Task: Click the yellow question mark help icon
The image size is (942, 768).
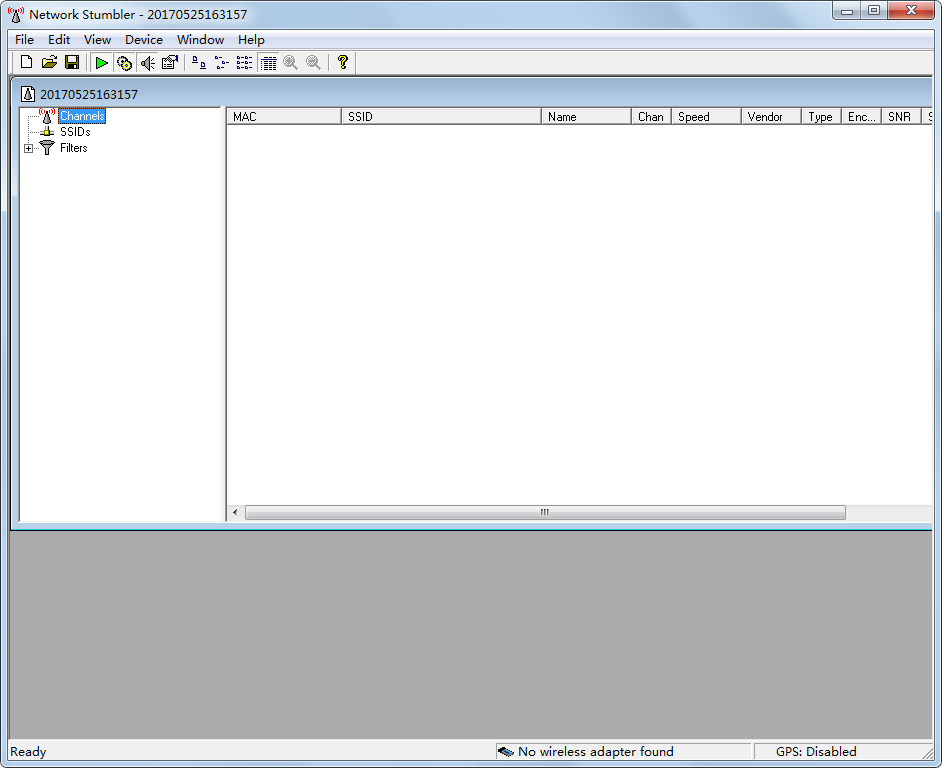Action: [x=342, y=63]
